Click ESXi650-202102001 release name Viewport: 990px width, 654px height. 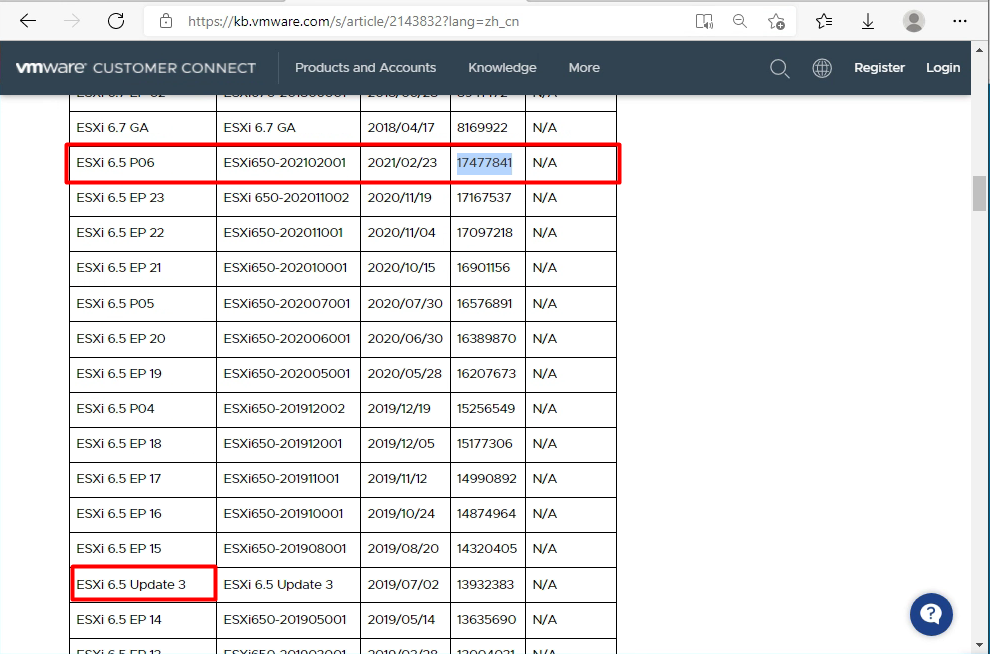[x=285, y=162]
